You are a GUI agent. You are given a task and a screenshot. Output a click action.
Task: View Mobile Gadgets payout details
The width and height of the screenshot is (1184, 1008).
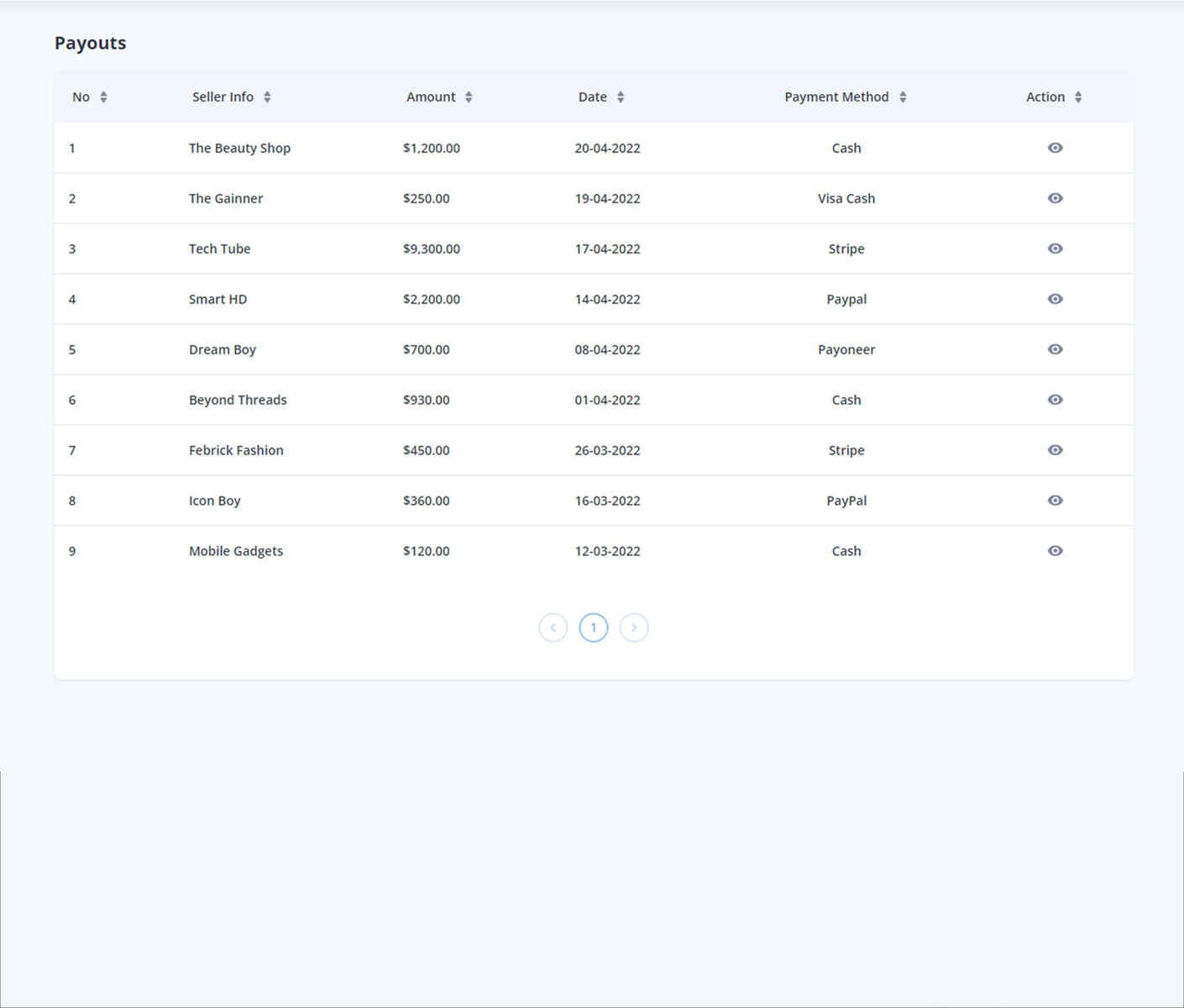[1056, 551]
